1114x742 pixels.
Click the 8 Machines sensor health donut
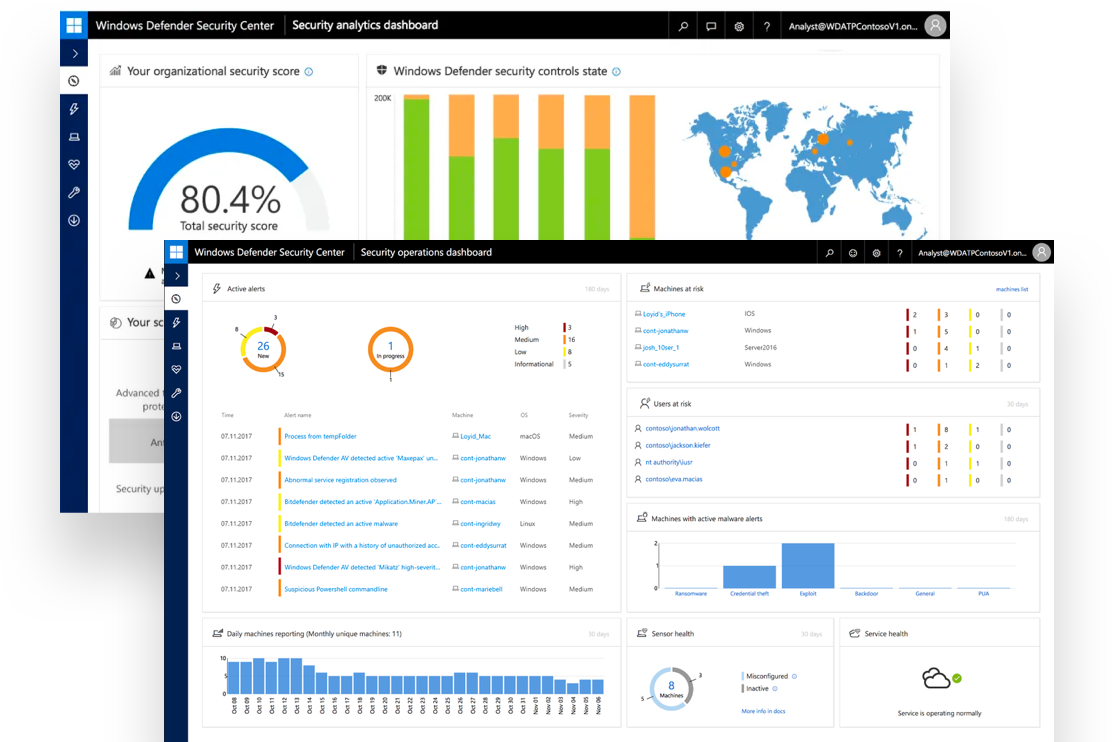pyautogui.click(x=671, y=689)
